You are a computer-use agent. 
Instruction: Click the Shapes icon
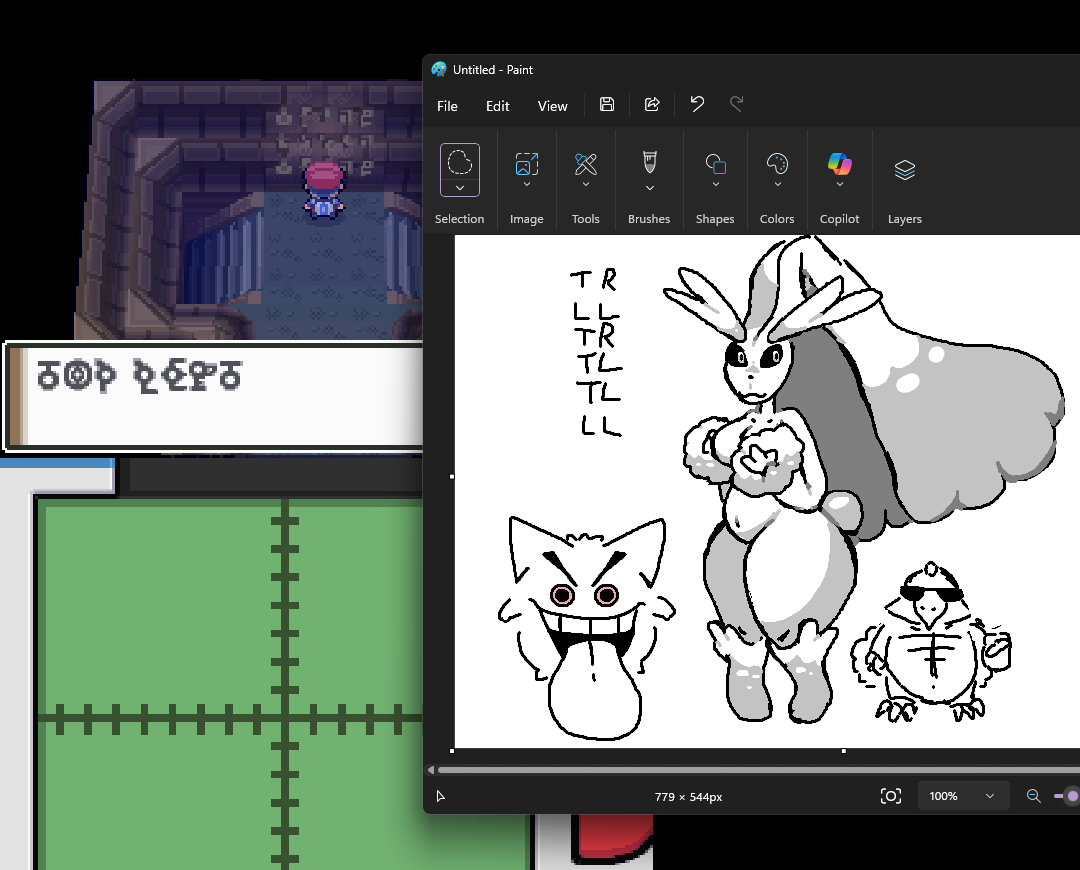[716, 164]
